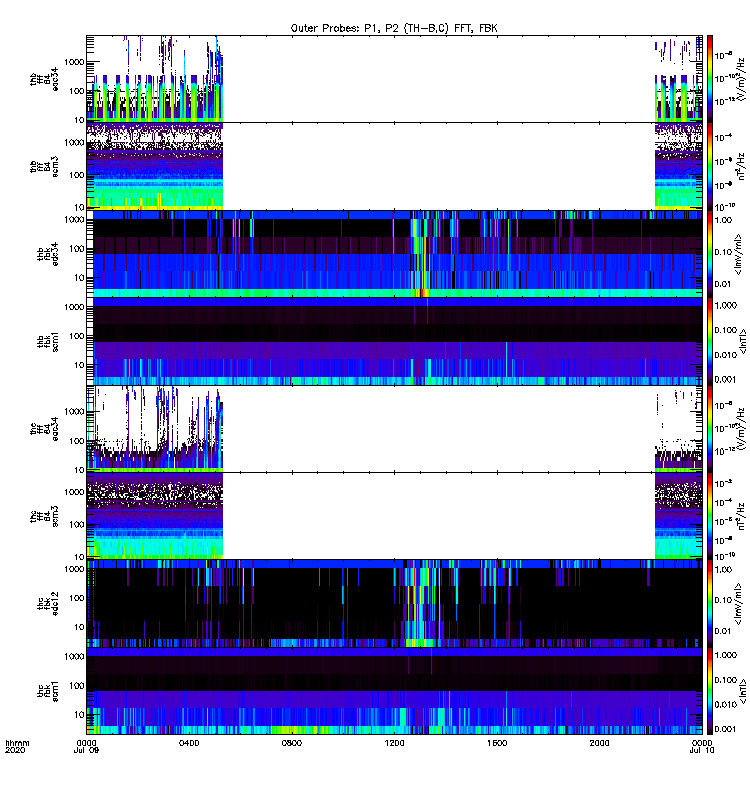Select the thc fbk edc12 filter bank panel

click(394, 604)
